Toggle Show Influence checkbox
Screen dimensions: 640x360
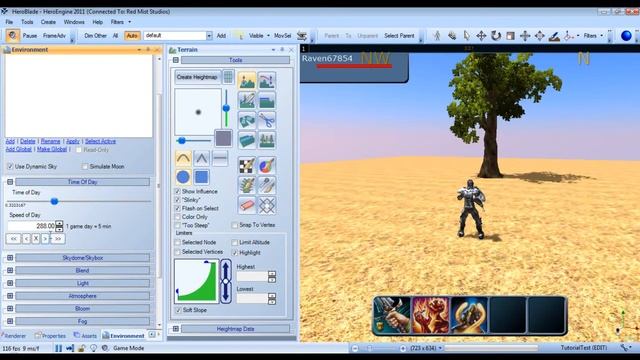point(178,191)
